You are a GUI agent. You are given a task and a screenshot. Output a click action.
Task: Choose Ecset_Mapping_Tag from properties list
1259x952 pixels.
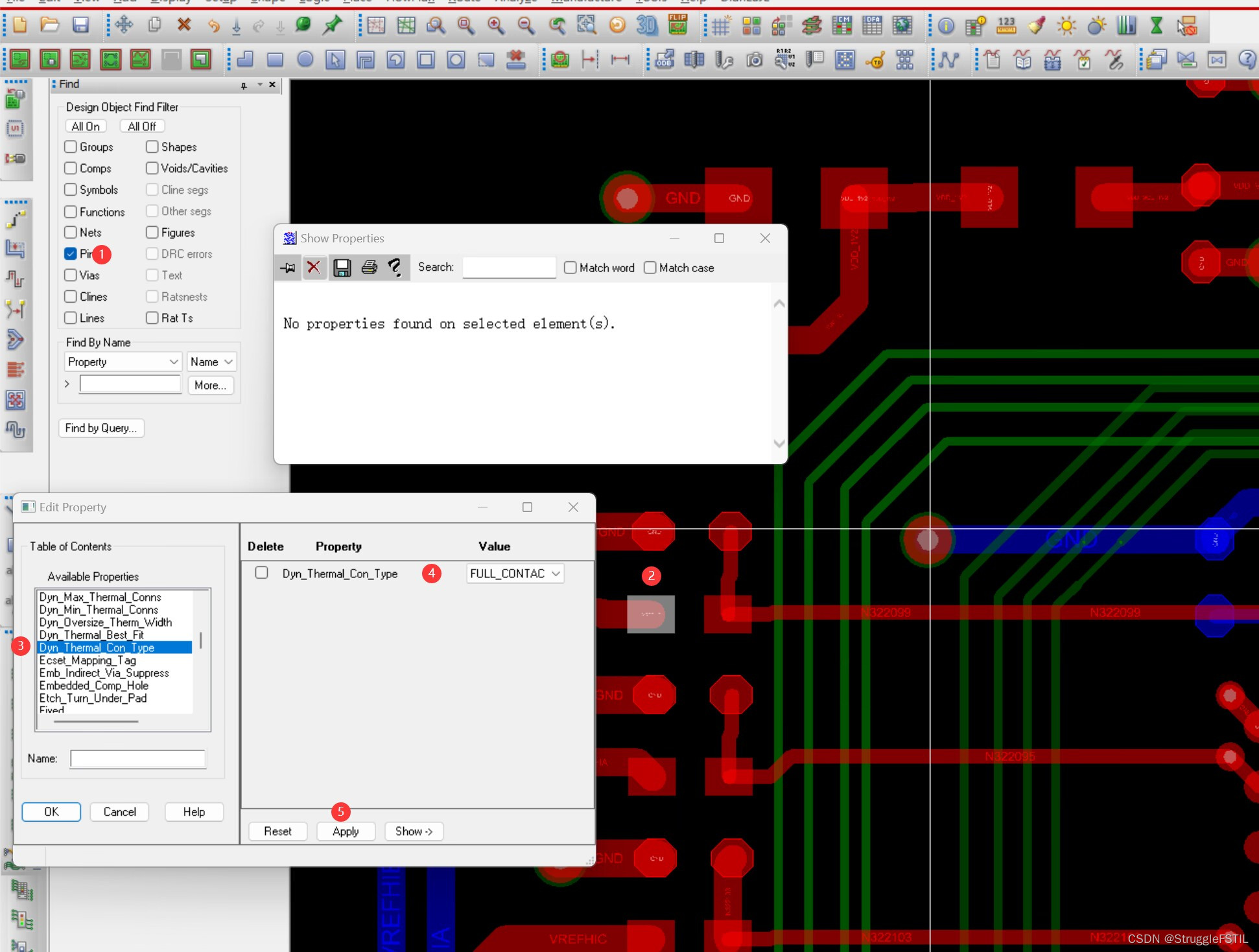[x=88, y=660]
